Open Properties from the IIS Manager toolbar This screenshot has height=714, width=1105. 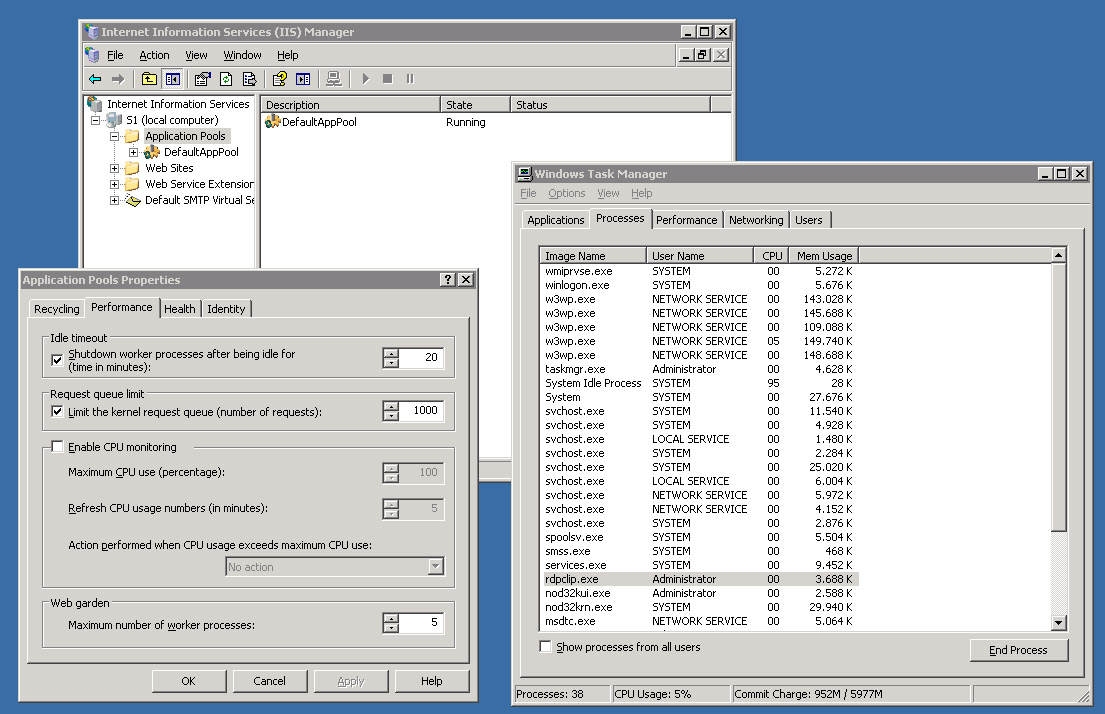pyautogui.click(x=203, y=79)
